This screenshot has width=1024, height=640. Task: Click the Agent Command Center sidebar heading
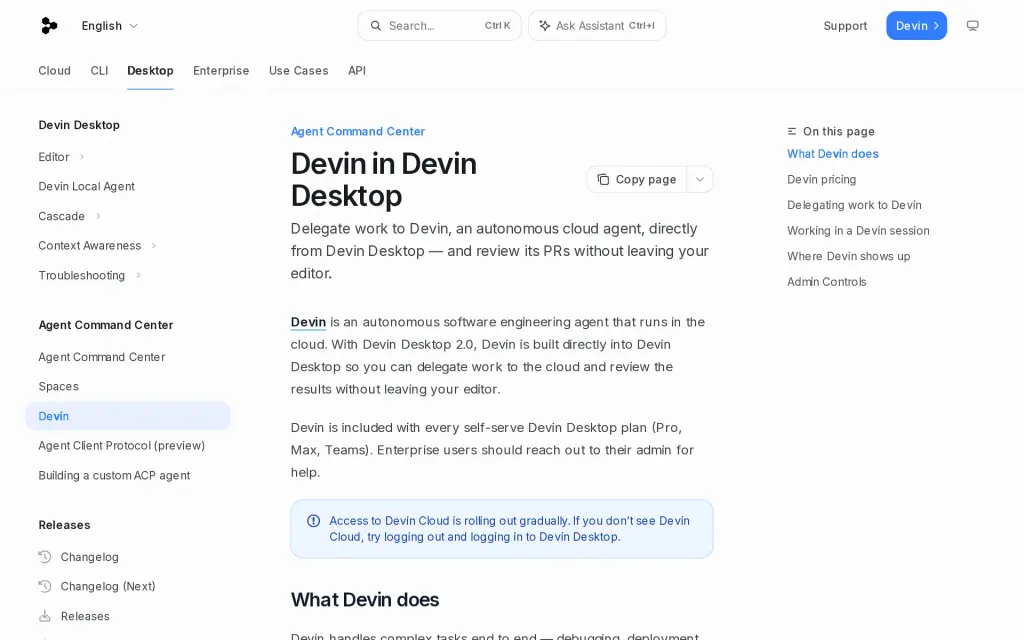tap(106, 325)
